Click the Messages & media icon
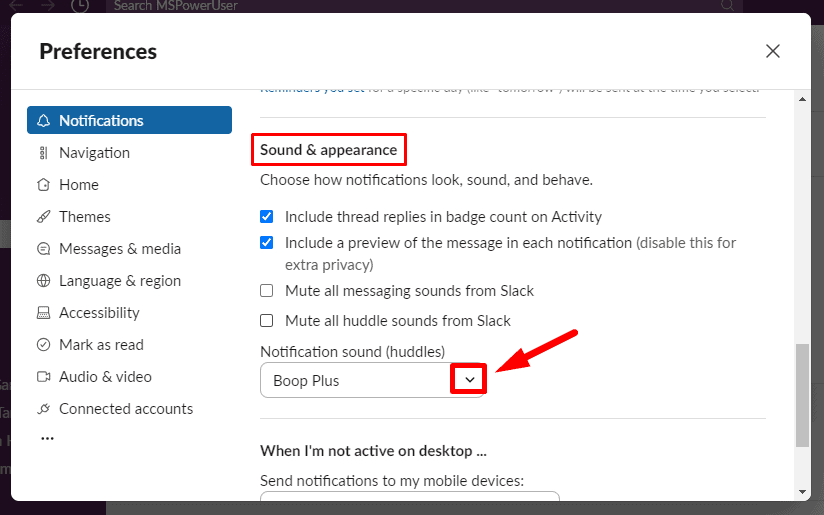This screenshot has height=515, width=824. click(44, 249)
